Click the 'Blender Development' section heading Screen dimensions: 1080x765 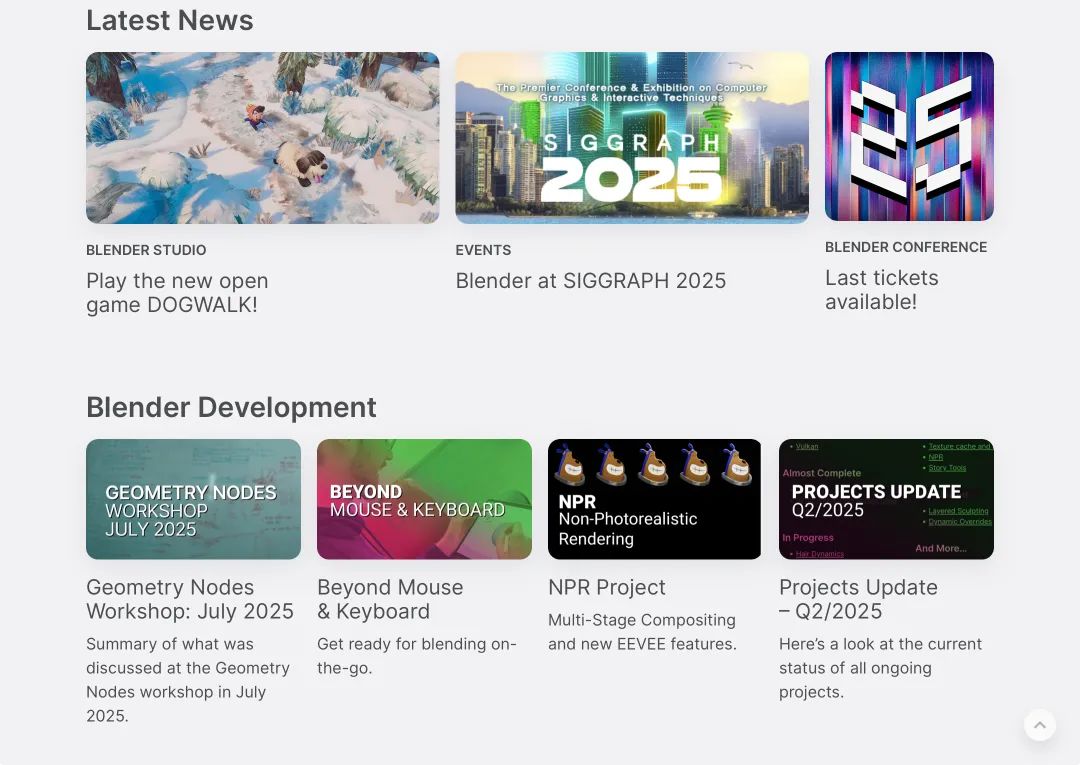click(x=231, y=407)
